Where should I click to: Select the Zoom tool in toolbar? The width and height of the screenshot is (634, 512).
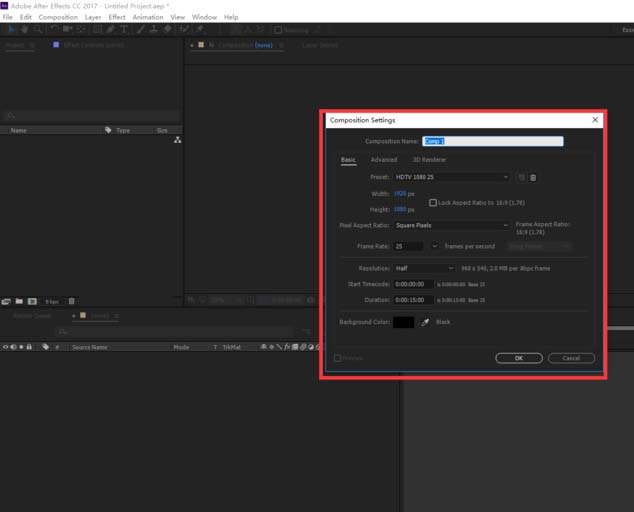tap(37, 29)
